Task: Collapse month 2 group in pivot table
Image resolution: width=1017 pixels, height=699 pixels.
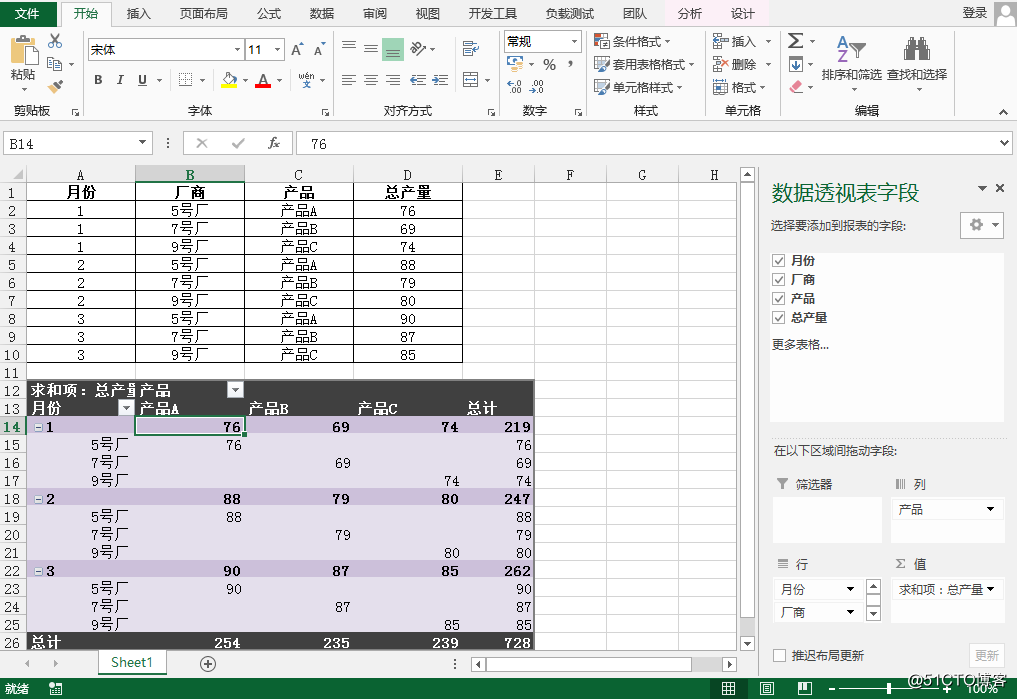Action: (x=38, y=499)
